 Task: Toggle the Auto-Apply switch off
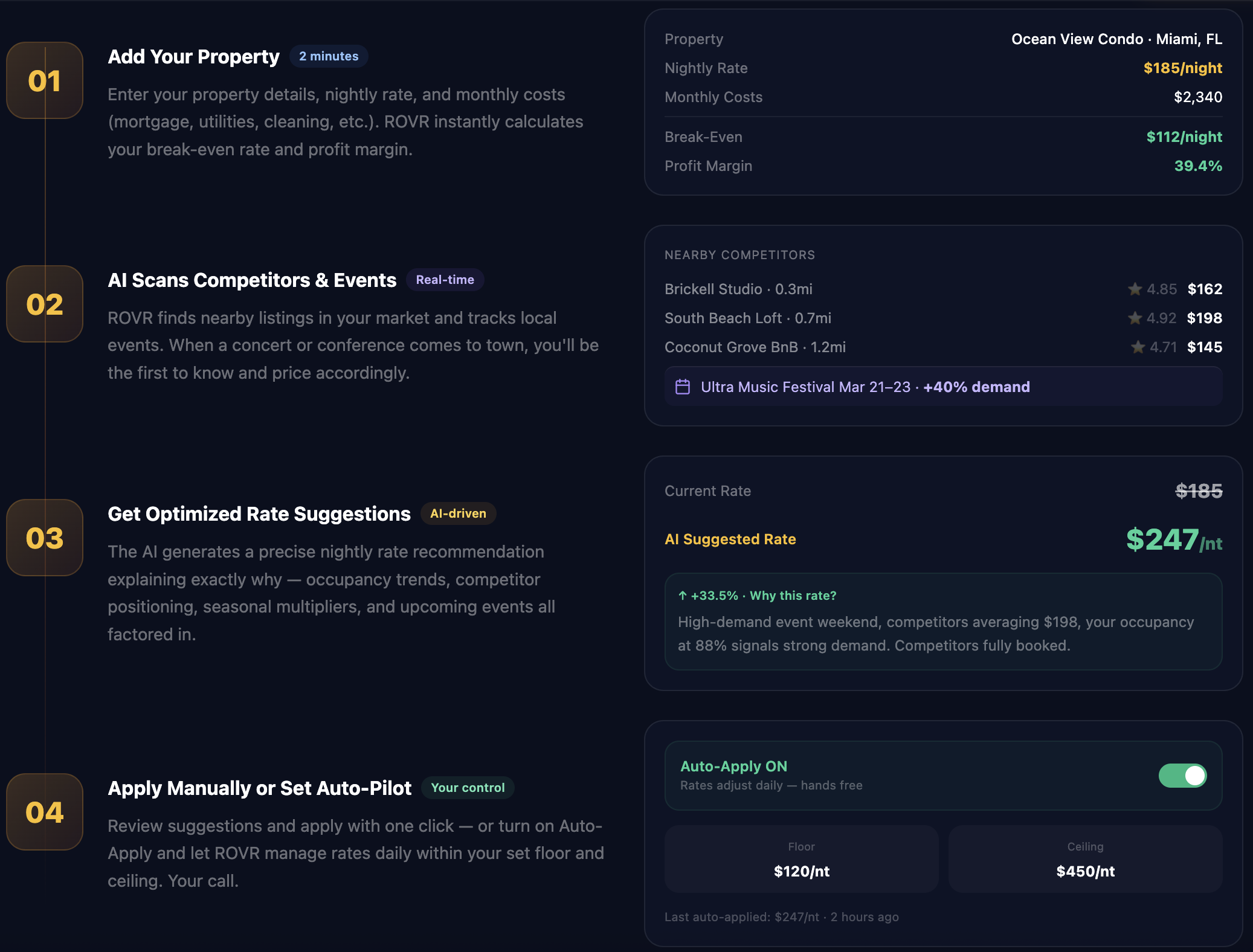tap(1182, 776)
